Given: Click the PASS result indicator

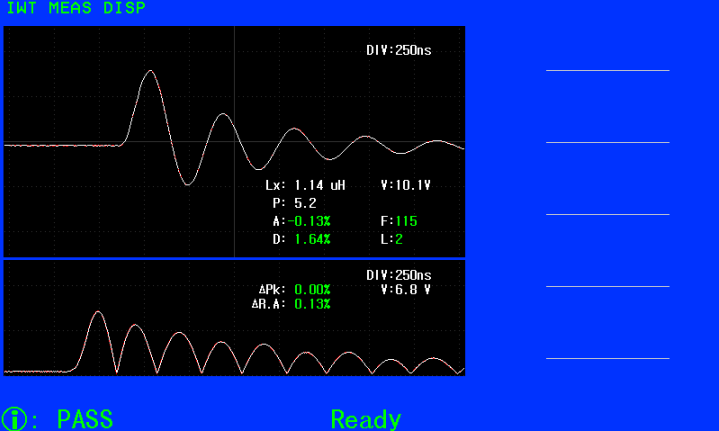Looking at the screenshot, I should (x=84, y=418).
